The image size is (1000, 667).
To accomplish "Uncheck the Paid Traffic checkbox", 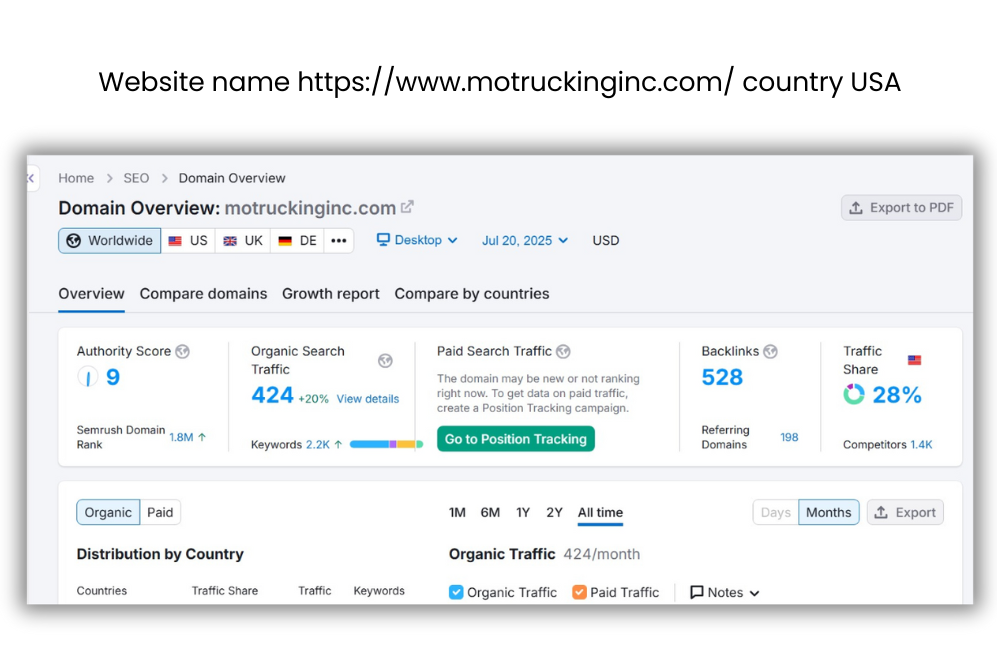I will (579, 592).
